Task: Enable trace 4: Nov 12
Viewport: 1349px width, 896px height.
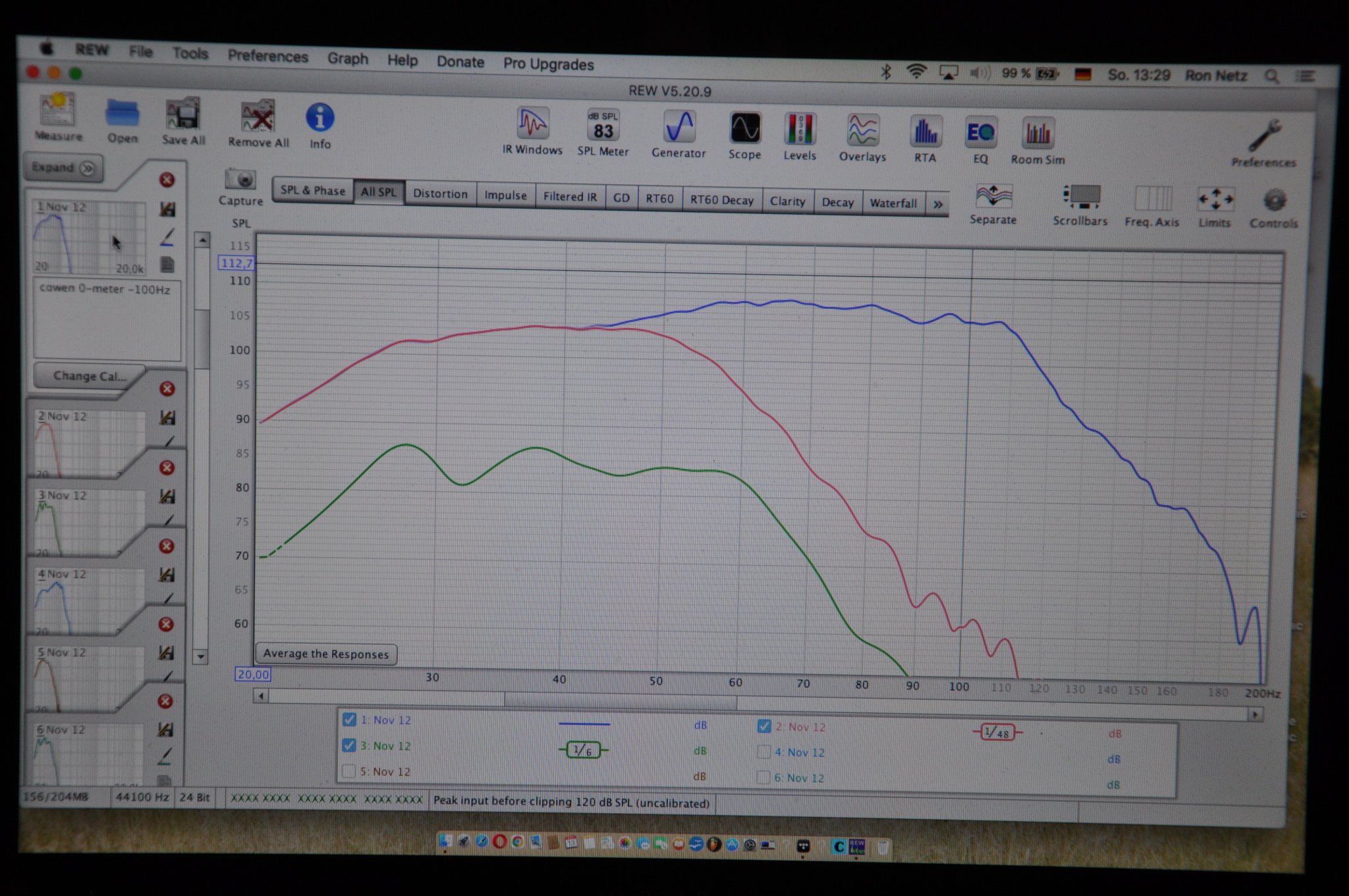Action: point(764,752)
